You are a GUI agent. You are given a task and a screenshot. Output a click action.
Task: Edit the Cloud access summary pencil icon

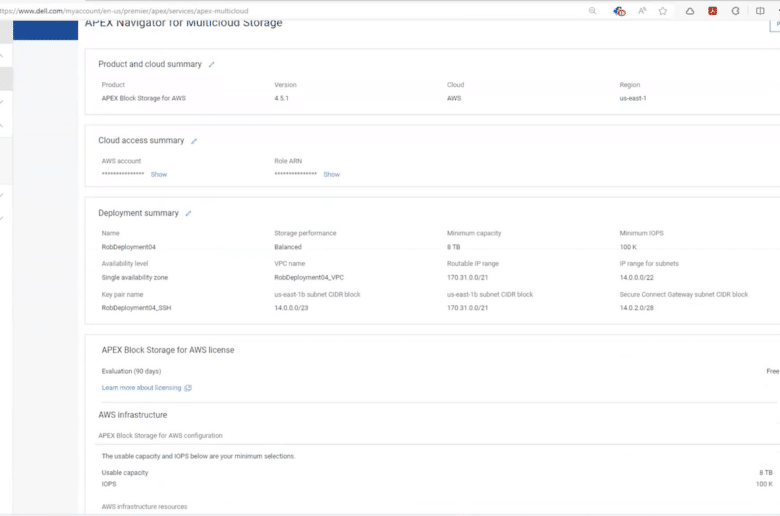pyautogui.click(x=194, y=141)
